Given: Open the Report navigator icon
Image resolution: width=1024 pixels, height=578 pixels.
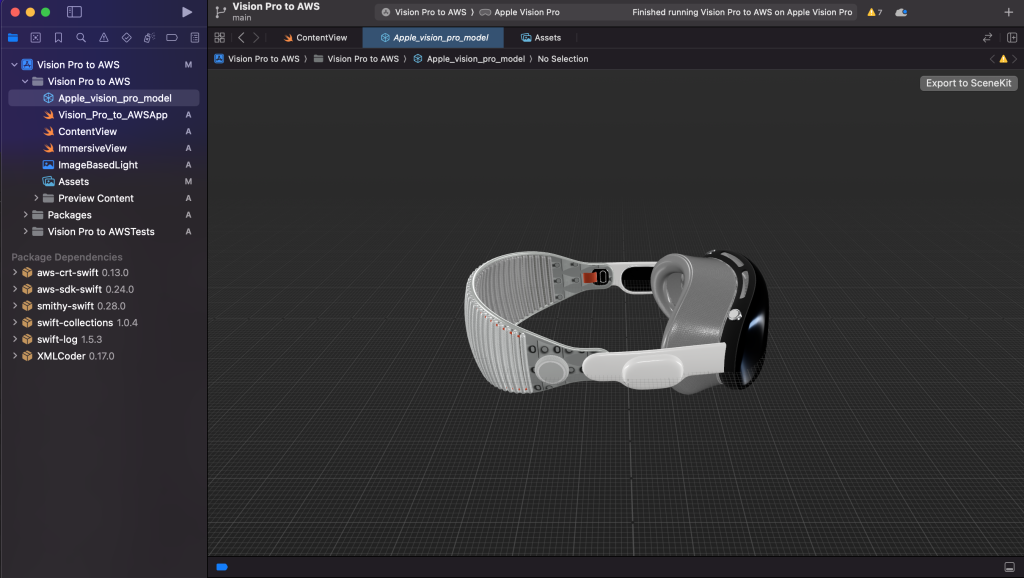Looking at the screenshot, I should click(193, 37).
